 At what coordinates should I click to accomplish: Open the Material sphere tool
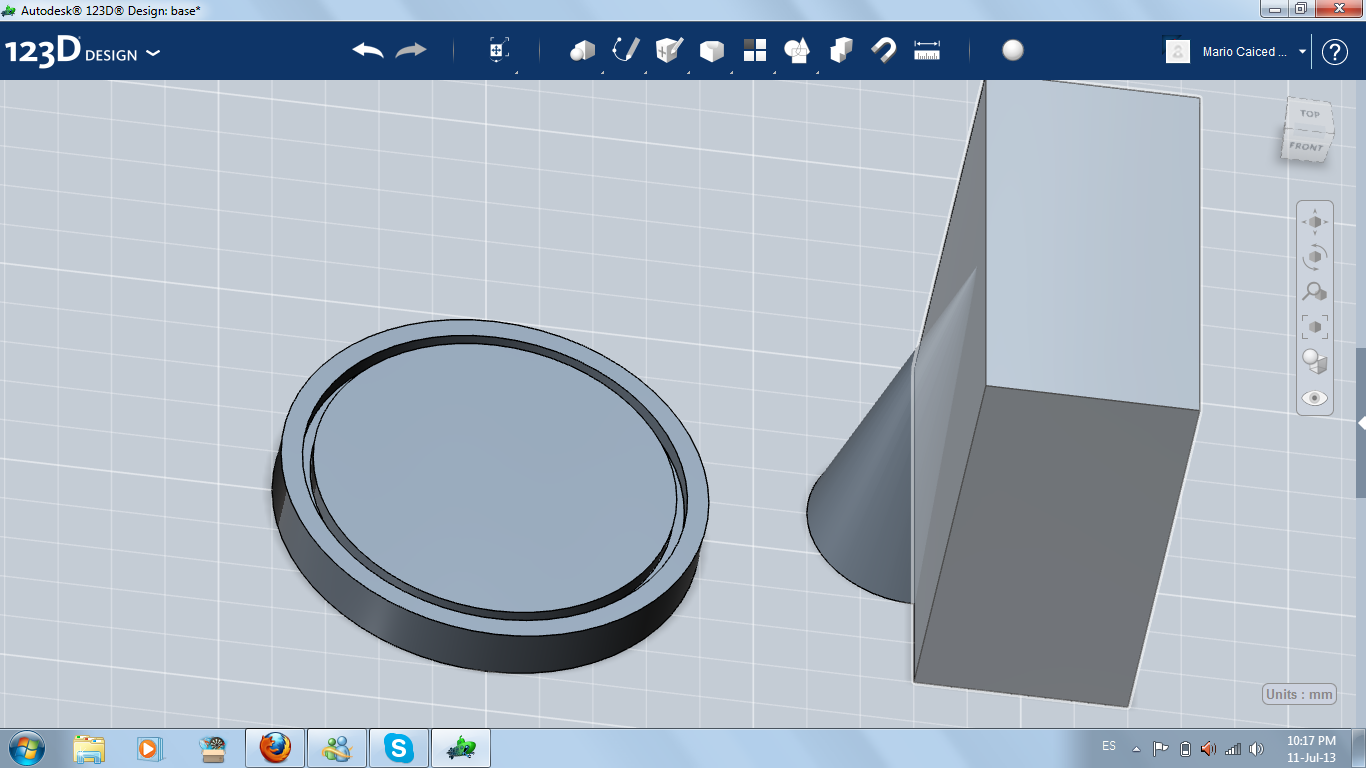[1013, 50]
